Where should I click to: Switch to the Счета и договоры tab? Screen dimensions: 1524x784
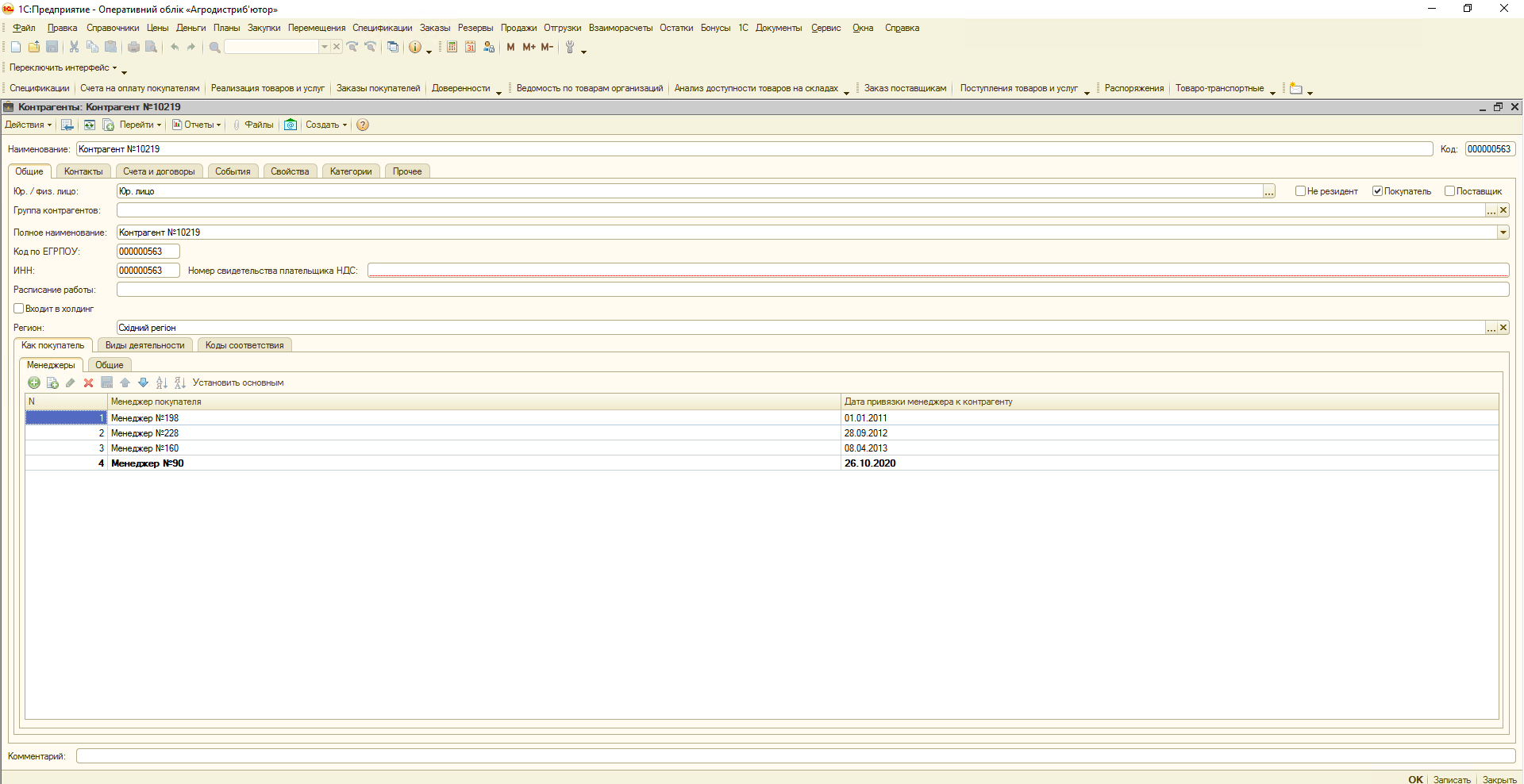point(159,171)
